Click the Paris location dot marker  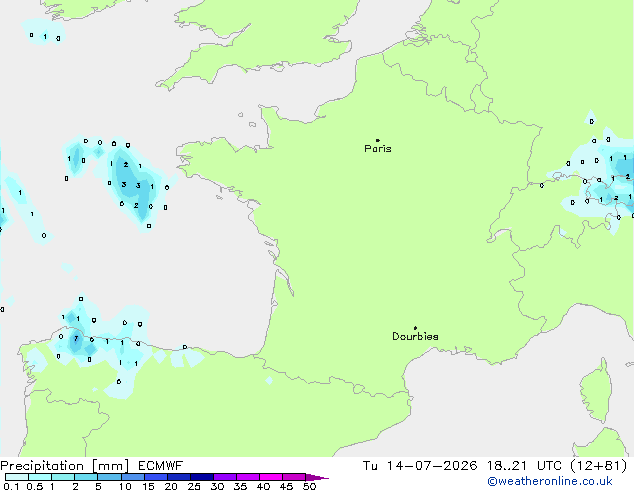pyautogui.click(x=378, y=140)
